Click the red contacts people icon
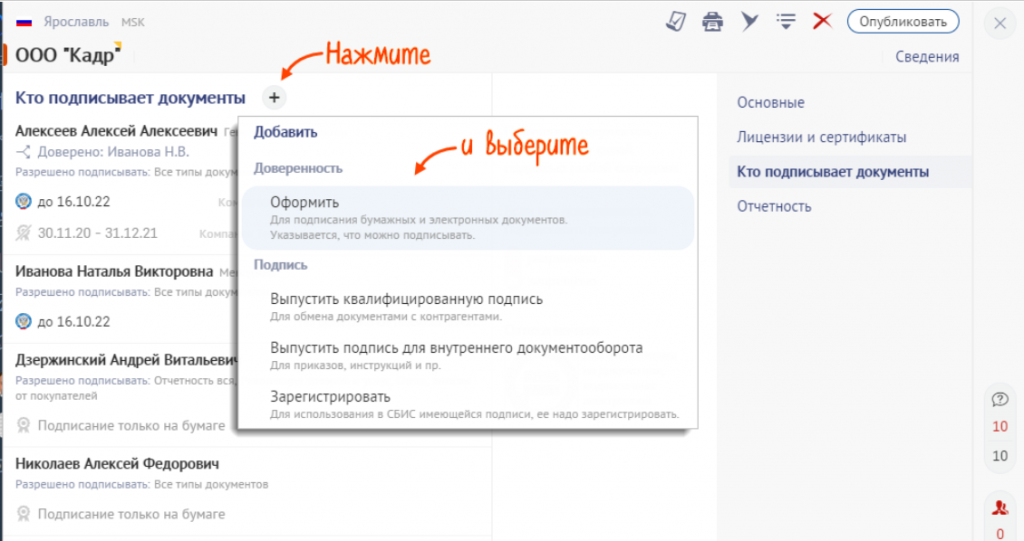Screen dimensions: 1024x541 click(x=999, y=505)
